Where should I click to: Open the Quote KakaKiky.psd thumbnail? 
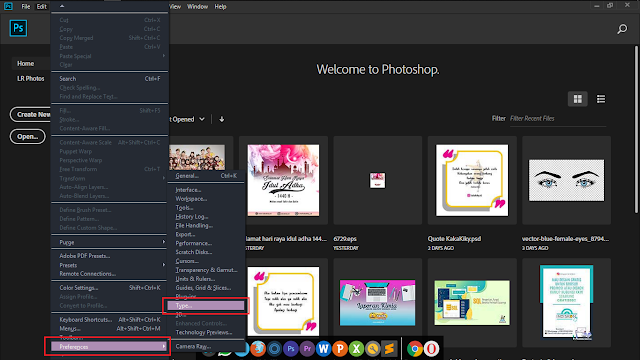tap(472, 180)
